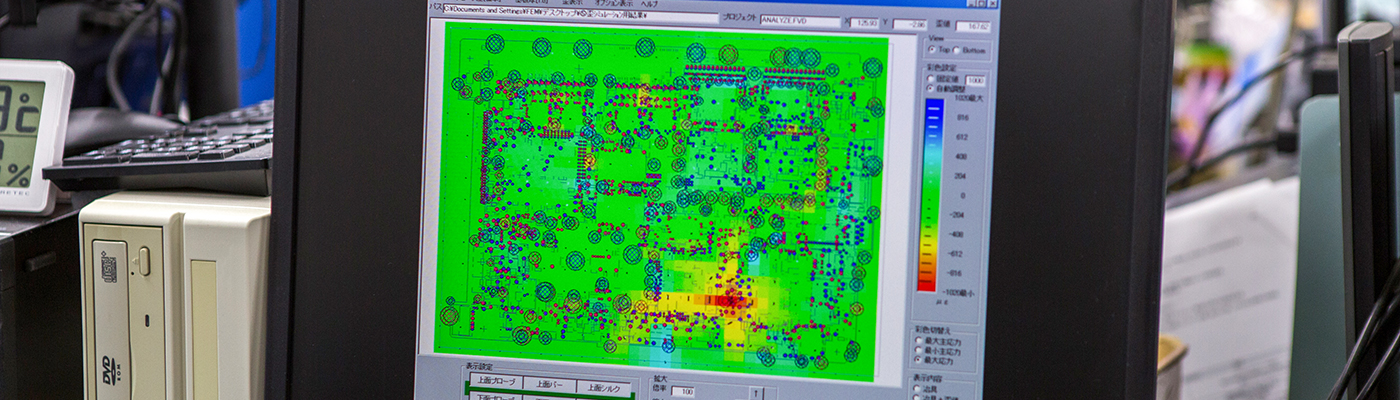The height and width of the screenshot is (400, 1400).
Task: Close the analysis window
Action: pyautogui.click(x=991, y=3)
